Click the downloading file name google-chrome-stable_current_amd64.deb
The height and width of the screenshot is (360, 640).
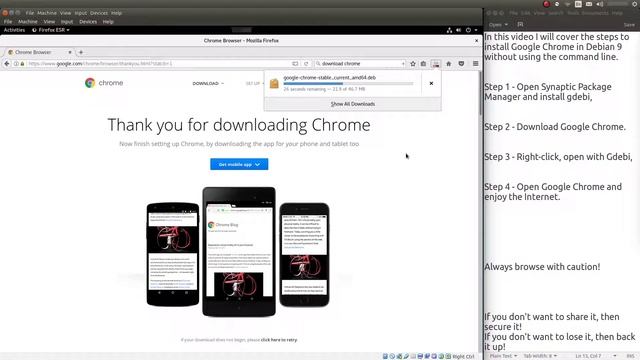[329, 78]
